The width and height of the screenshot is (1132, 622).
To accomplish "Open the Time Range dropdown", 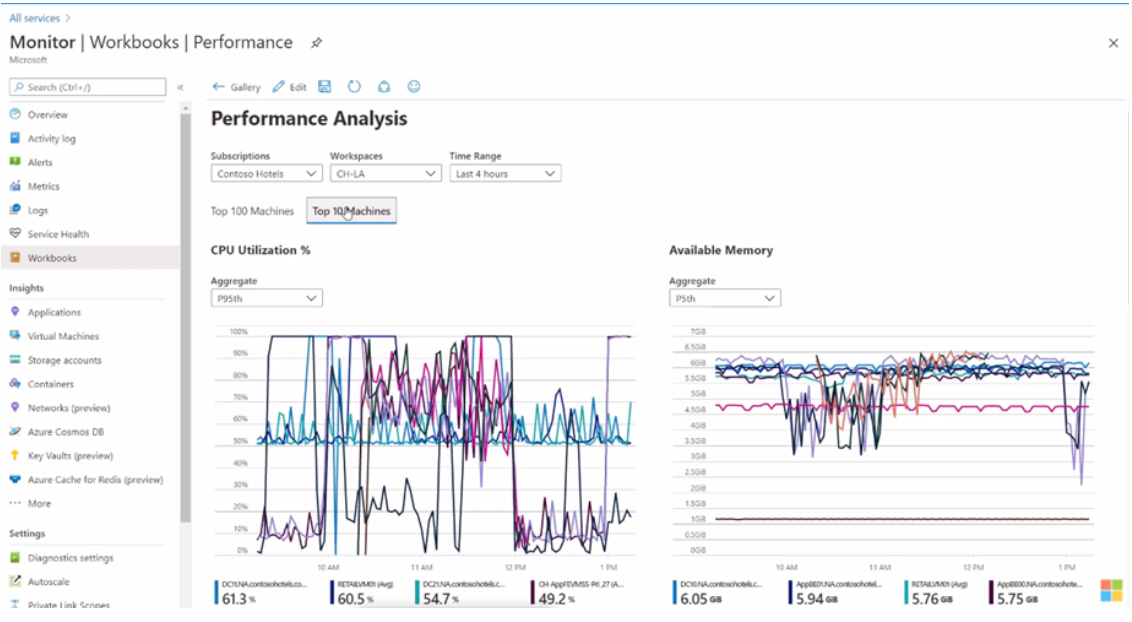I will 505,174.
